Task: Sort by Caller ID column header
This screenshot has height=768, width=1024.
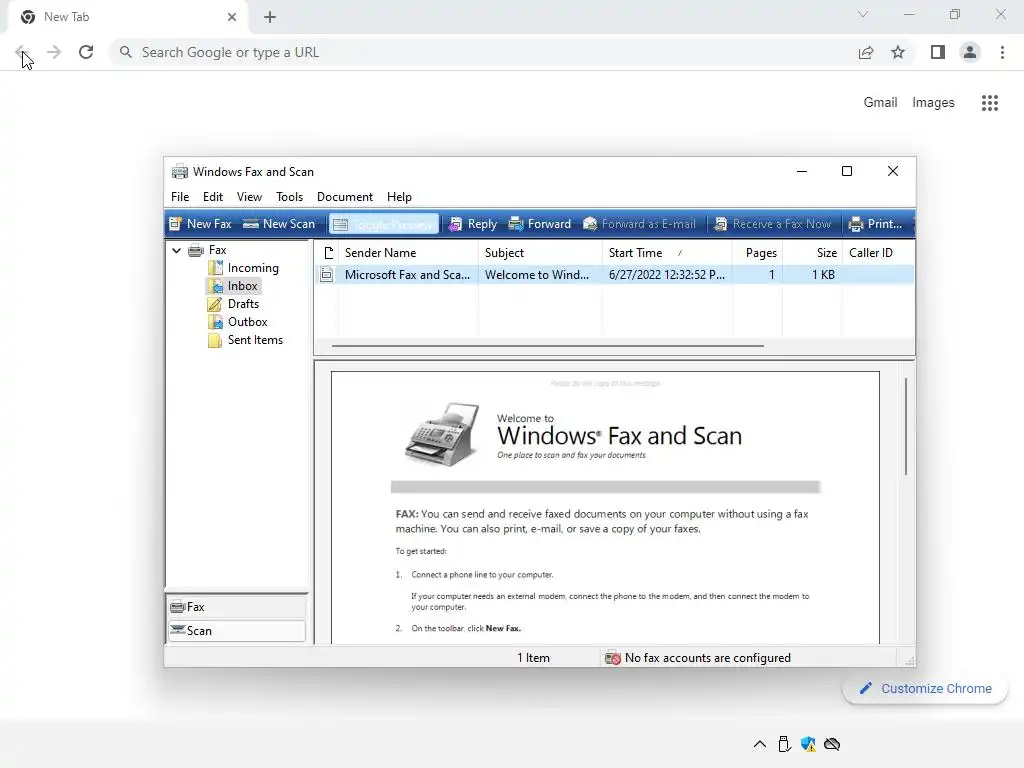Action: [878, 253]
